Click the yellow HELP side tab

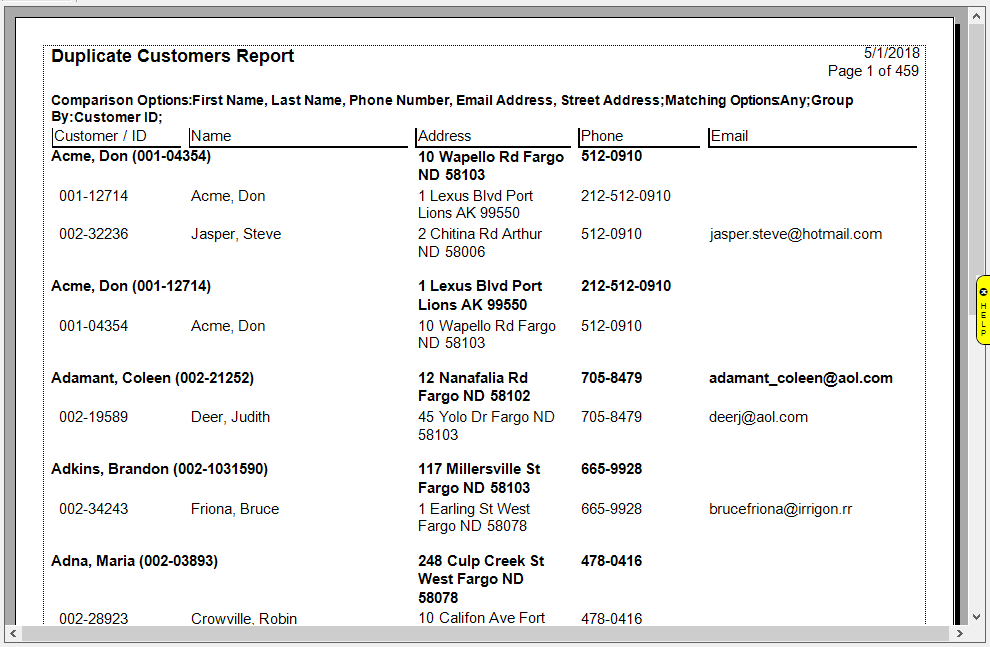[982, 318]
